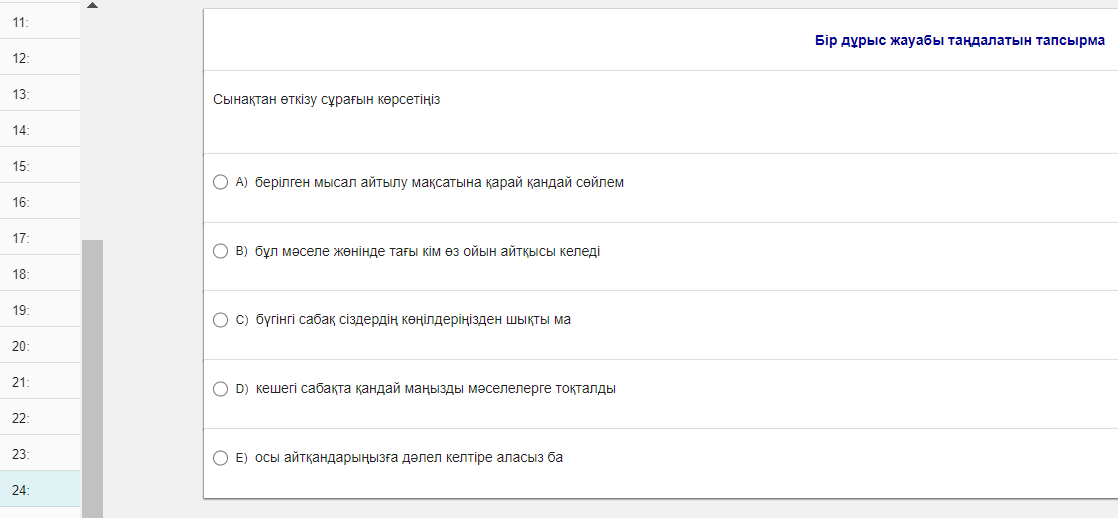Open question 12 from the list
Screen dimensions: 1118x518
coord(40,58)
